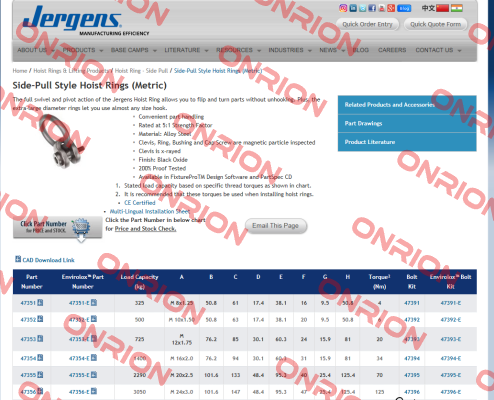
Task: Open the blue Blog badge icon
Action: 404,8
